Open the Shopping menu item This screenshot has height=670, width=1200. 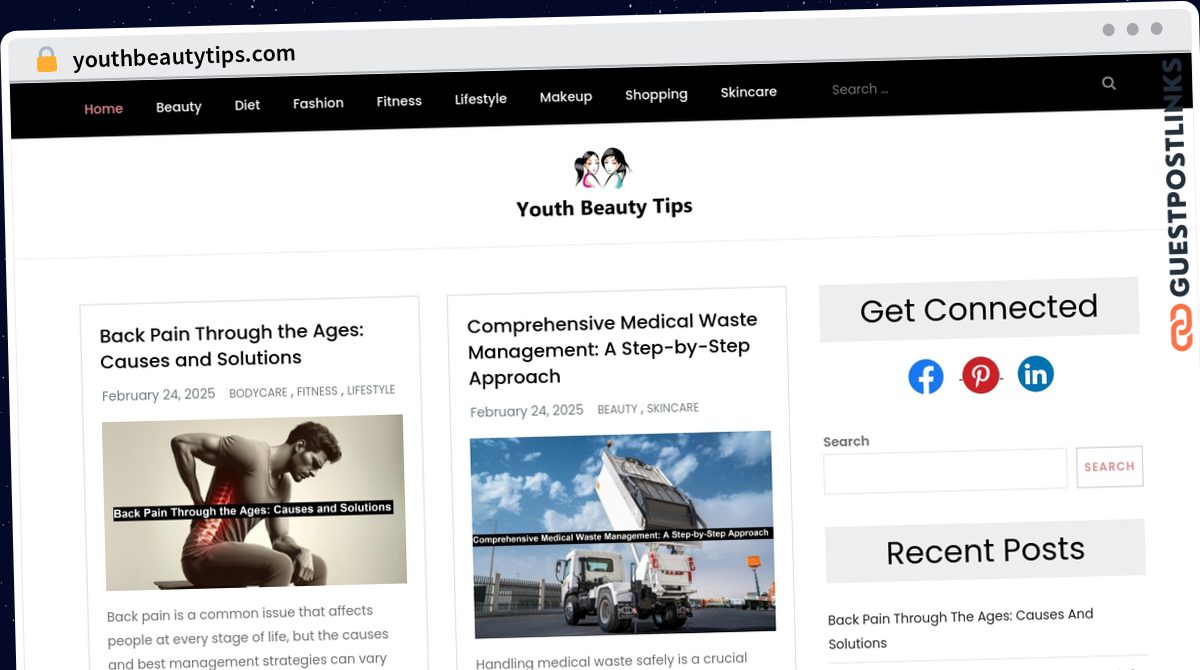656,94
